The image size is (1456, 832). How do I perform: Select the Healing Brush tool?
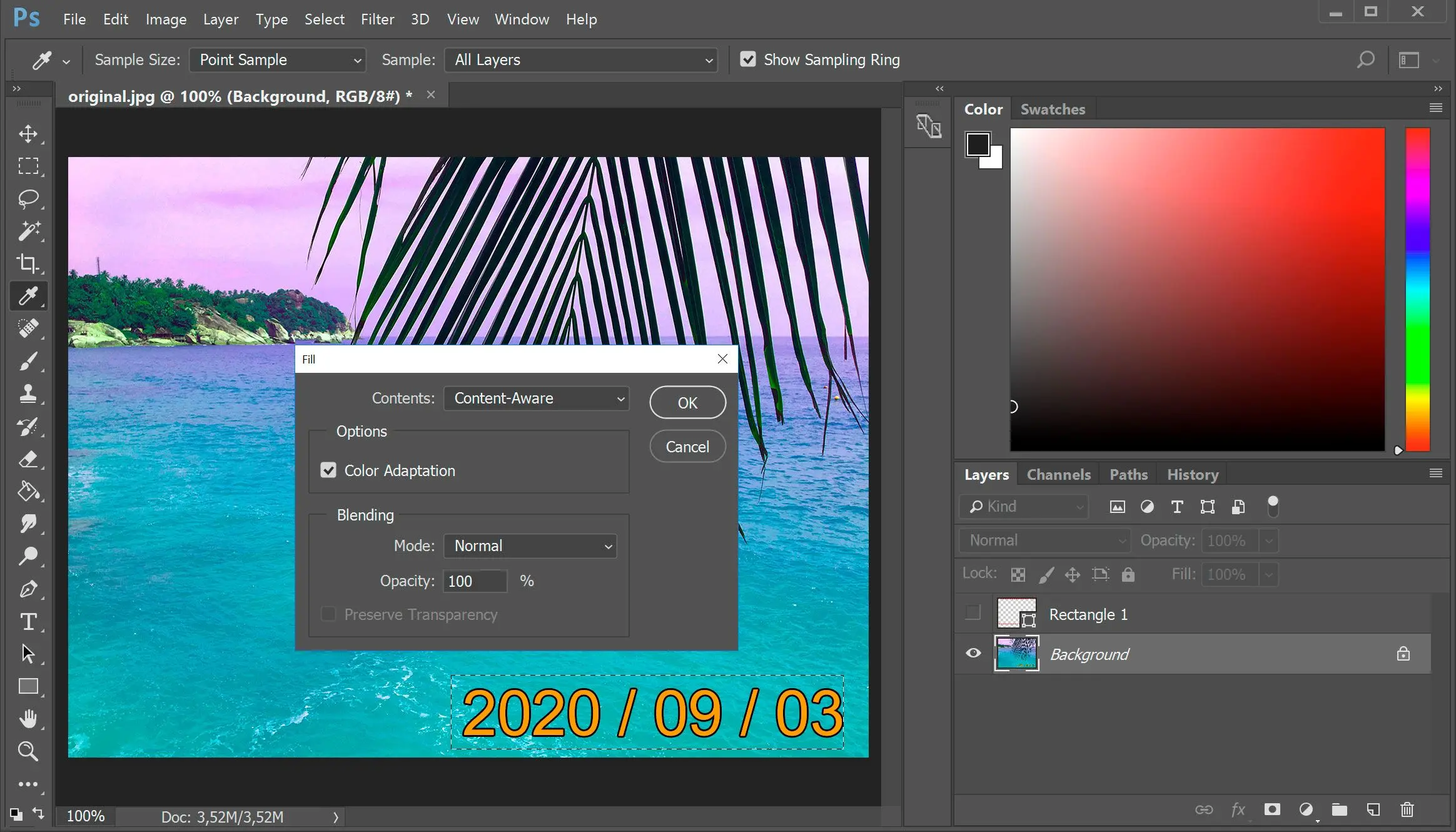(x=28, y=328)
